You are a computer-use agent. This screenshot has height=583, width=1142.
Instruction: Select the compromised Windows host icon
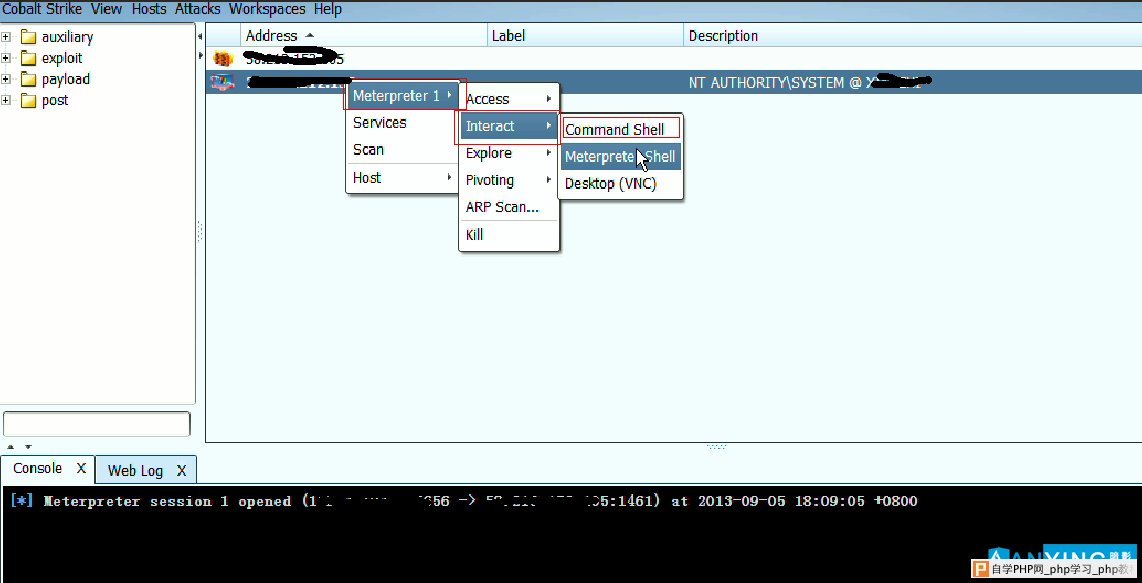pyautogui.click(x=222, y=82)
